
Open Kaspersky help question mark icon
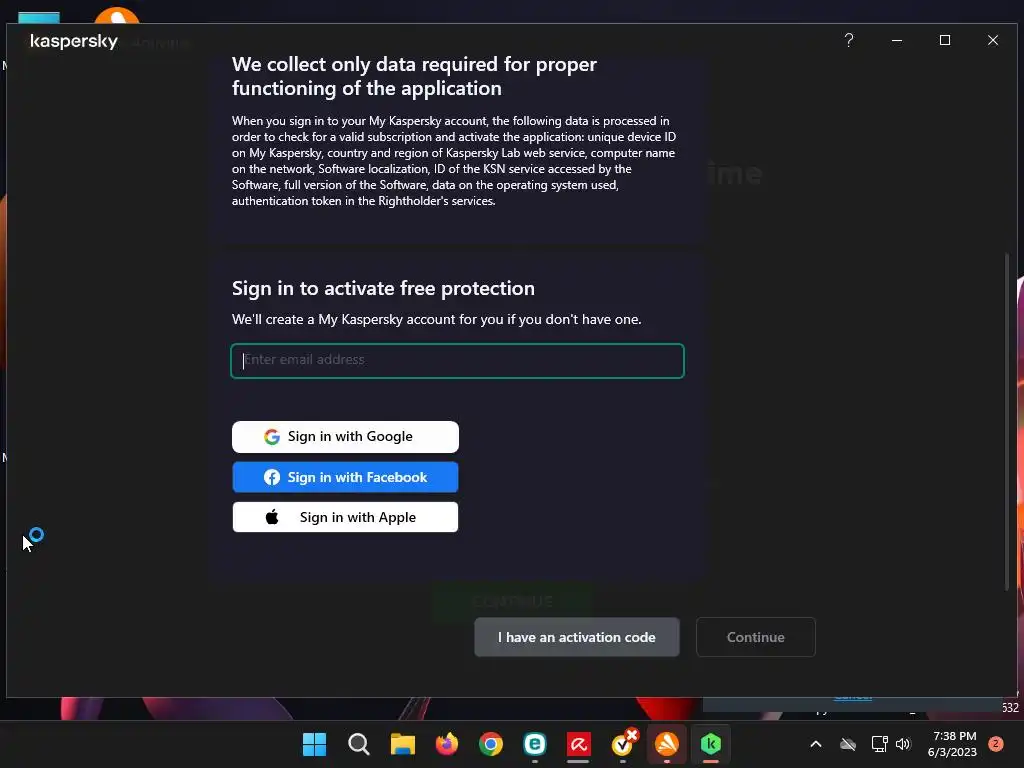[x=848, y=40]
